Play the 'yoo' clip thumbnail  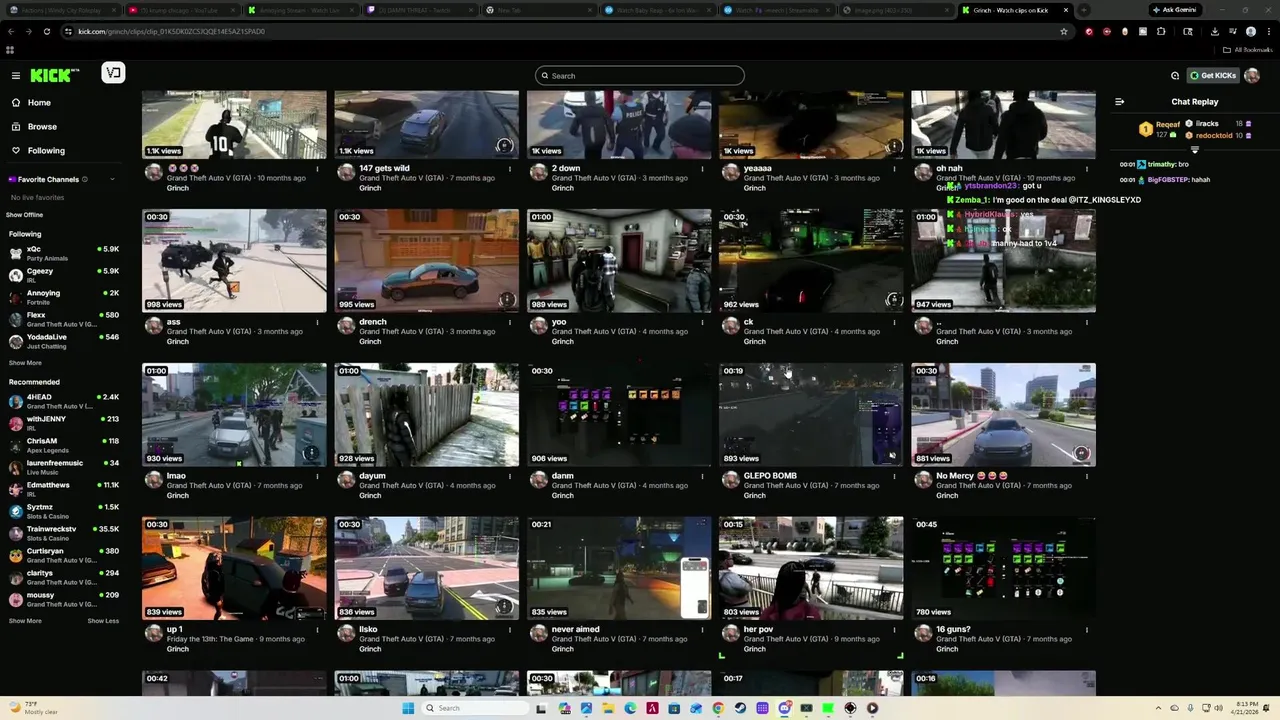coord(619,261)
